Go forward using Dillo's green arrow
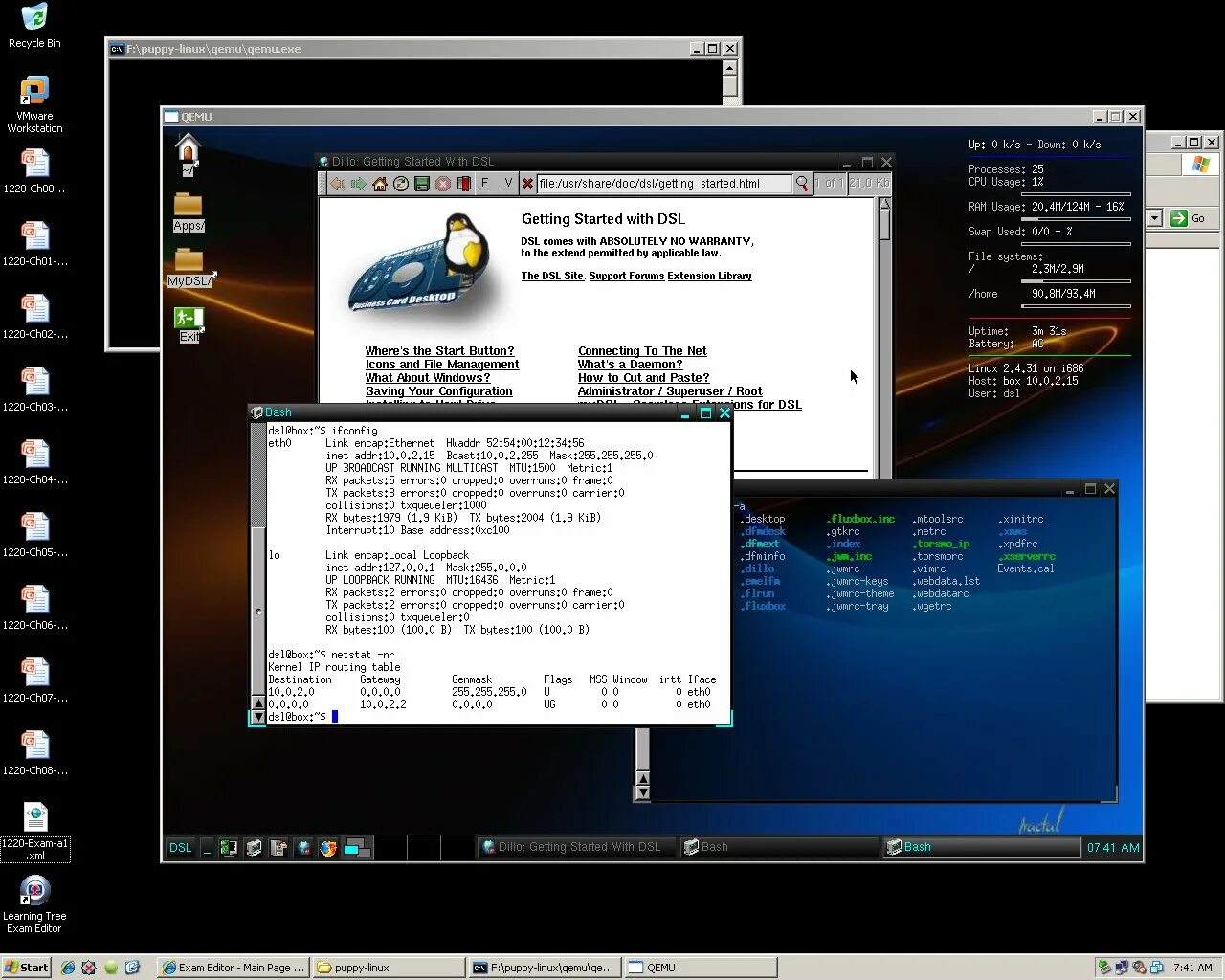This screenshot has width=1225, height=980. coord(358,184)
